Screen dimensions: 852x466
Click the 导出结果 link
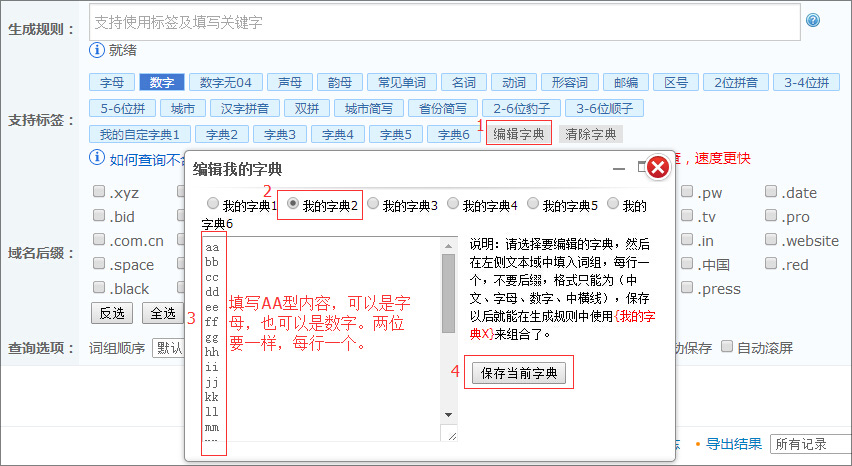point(733,444)
